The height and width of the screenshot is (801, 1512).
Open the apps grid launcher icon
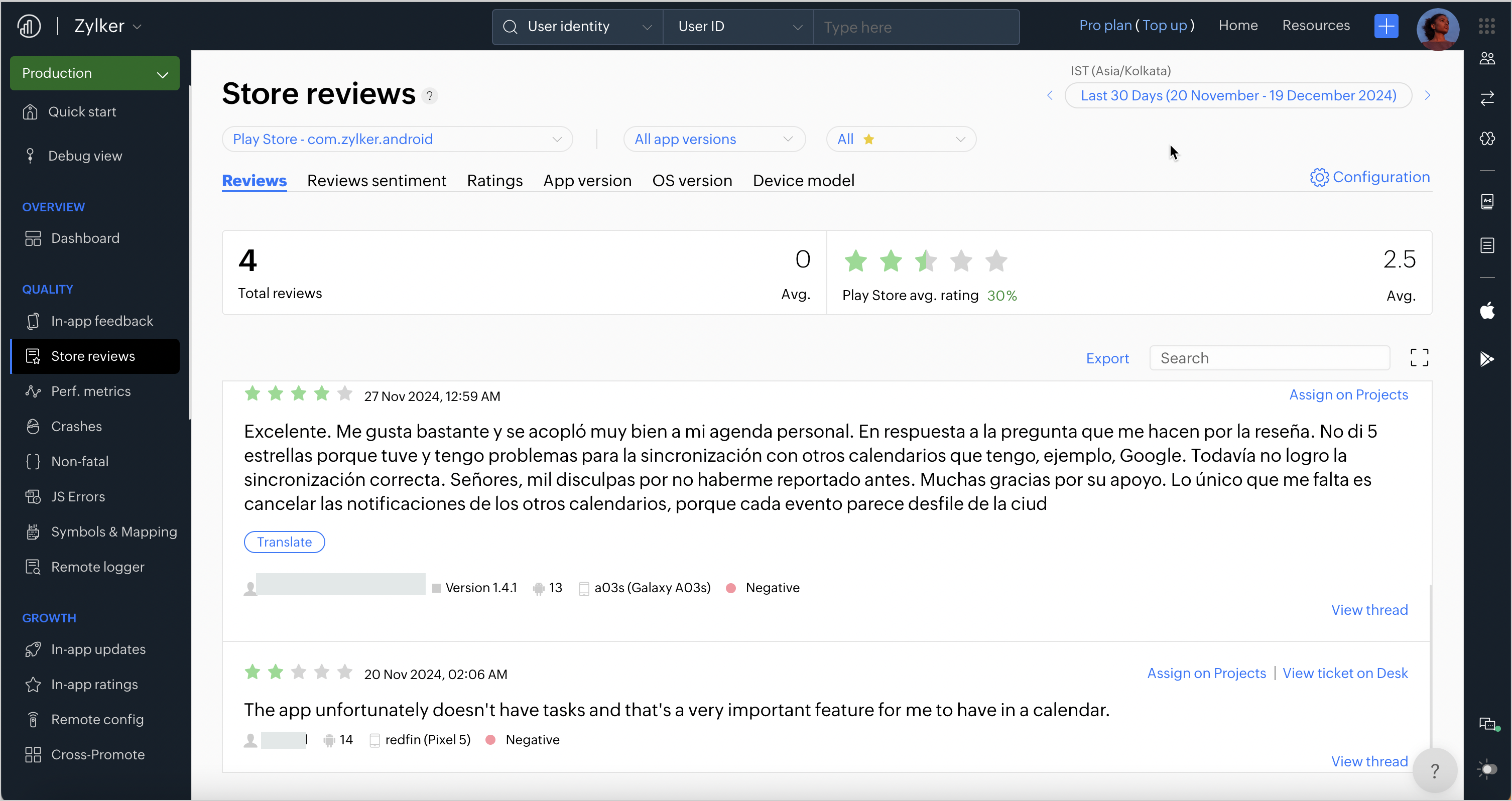pos(1487,26)
